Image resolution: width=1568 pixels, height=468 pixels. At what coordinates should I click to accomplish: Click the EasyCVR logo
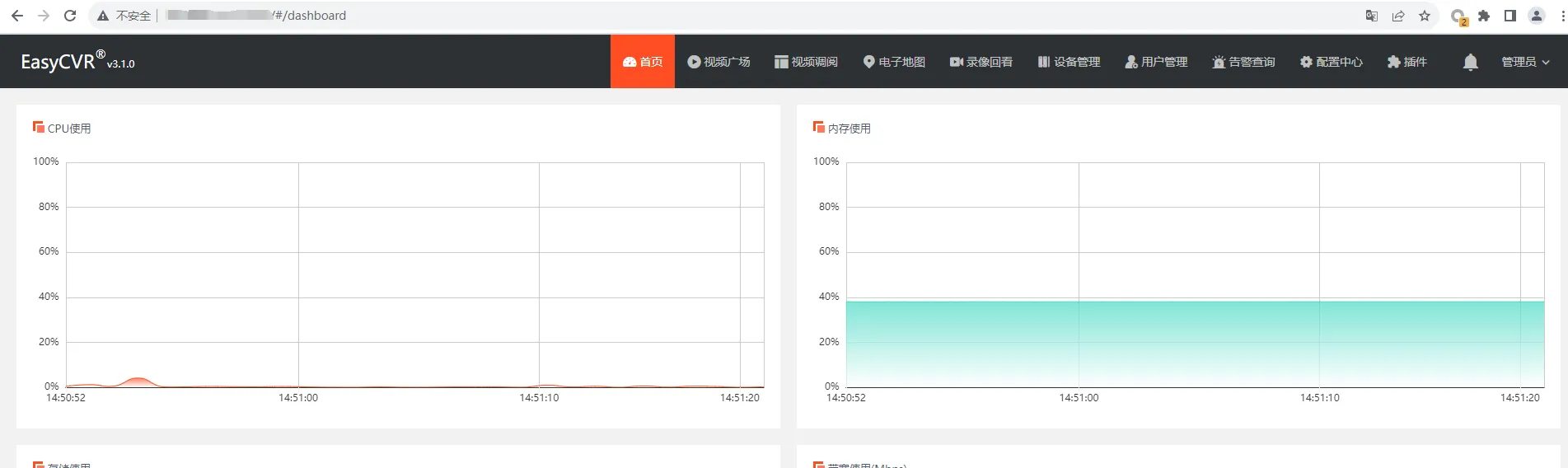(x=77, y=62)
